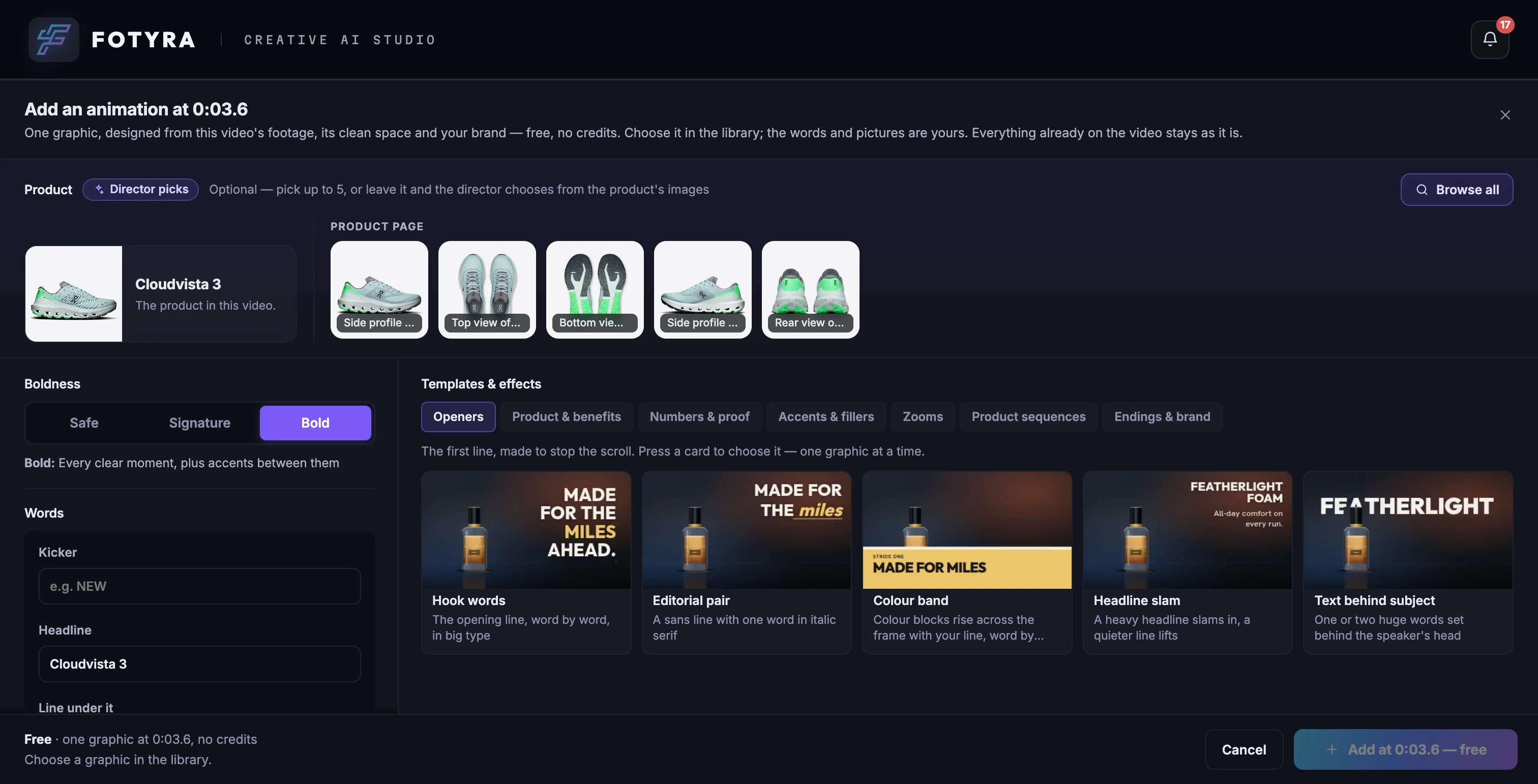
Task: Set boldness to Safe
Action: click(84, 423)
